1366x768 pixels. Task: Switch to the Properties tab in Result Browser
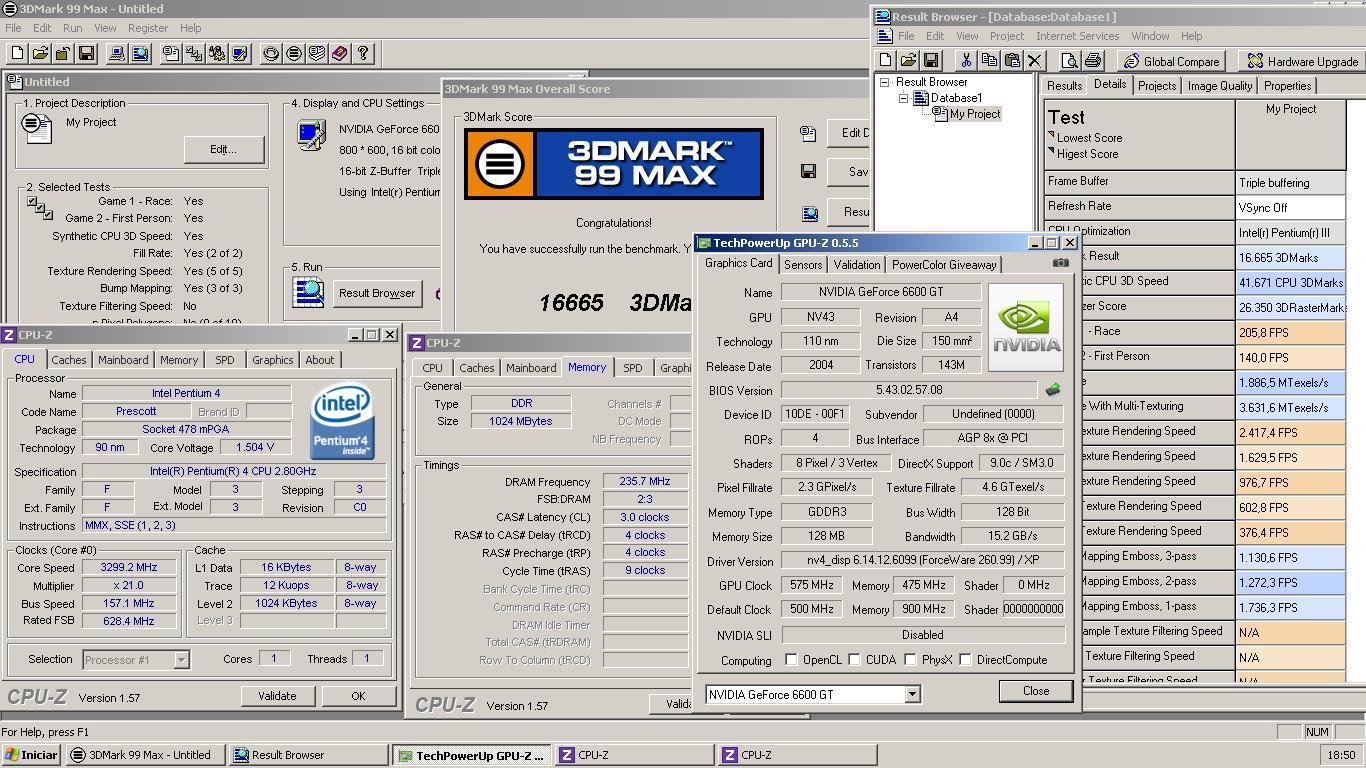pos(1288,86)
